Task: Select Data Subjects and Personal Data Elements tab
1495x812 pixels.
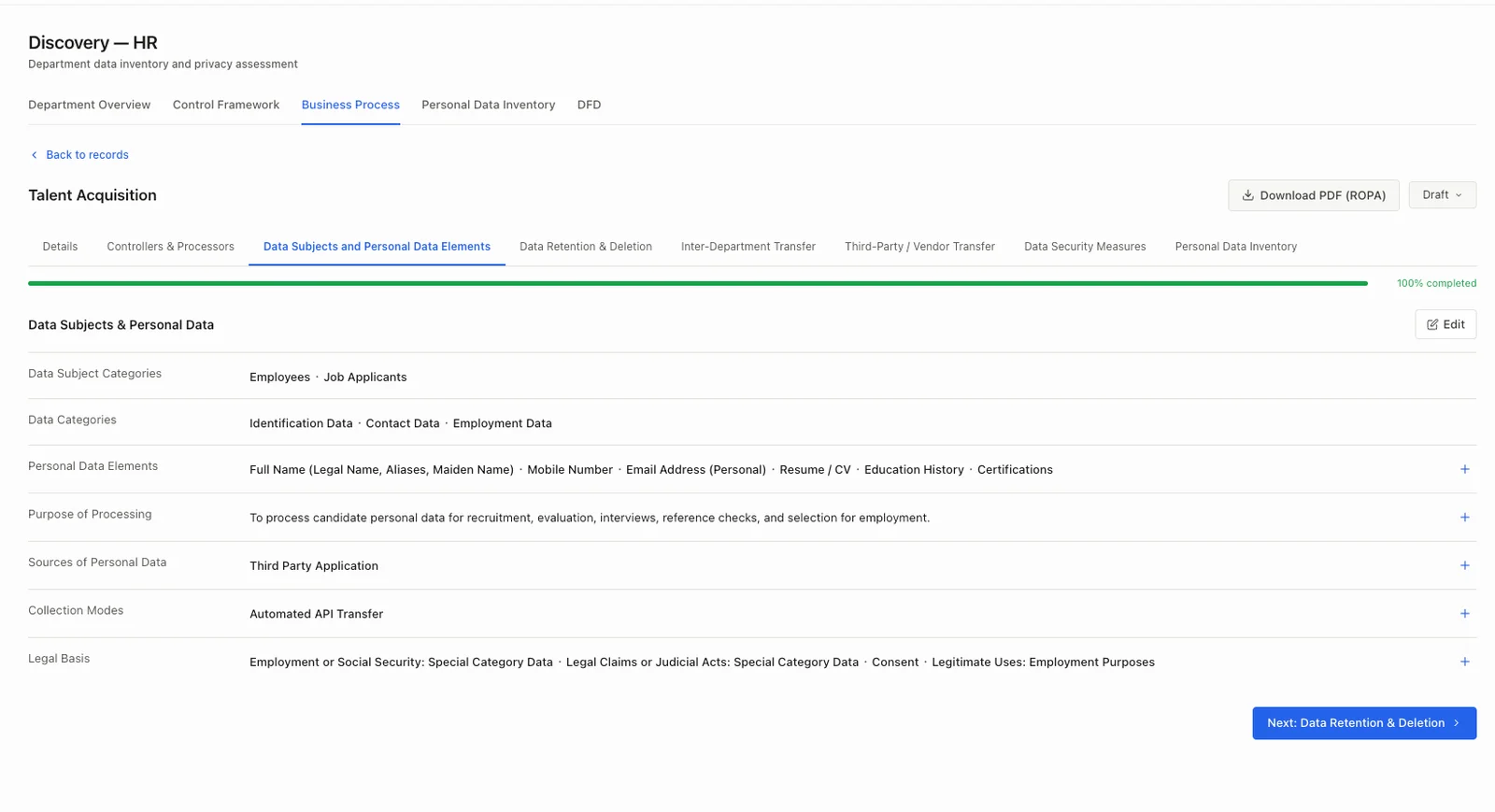Action: tap(377, 247)
